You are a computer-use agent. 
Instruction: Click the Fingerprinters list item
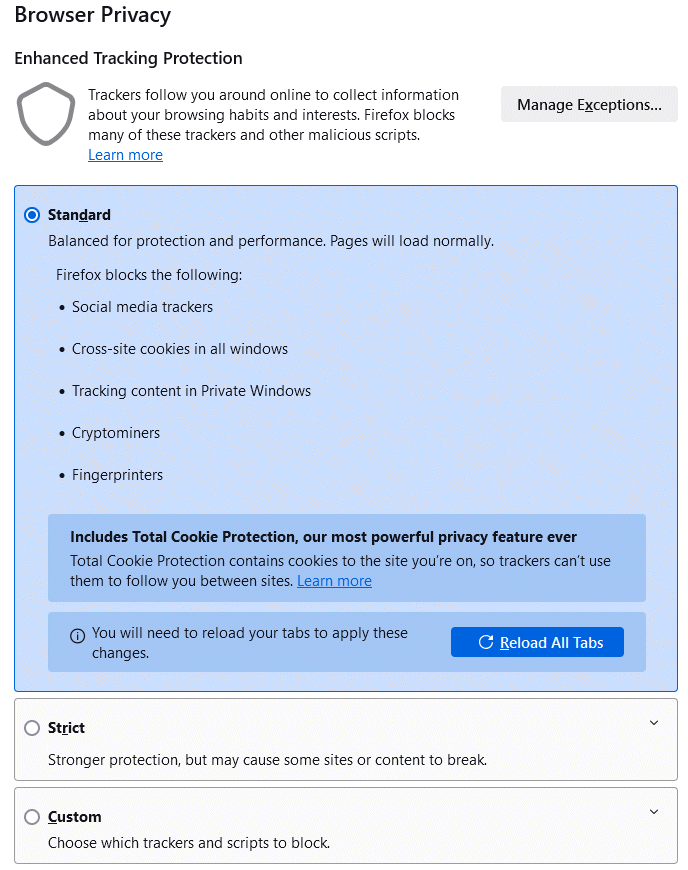(x=117, y=475)
